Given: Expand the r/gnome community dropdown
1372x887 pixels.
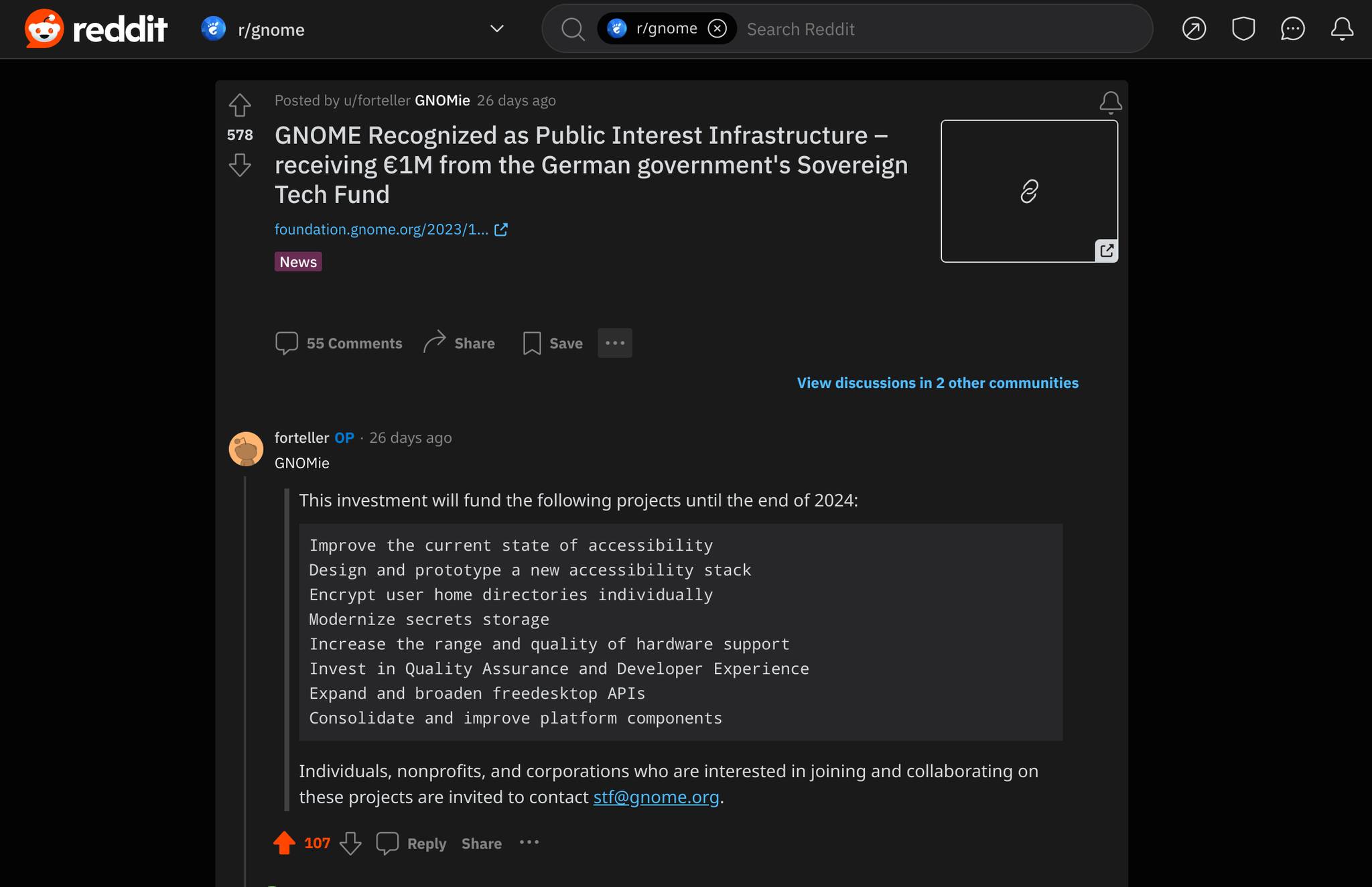Looking at the screenshot, I should 496,29.
